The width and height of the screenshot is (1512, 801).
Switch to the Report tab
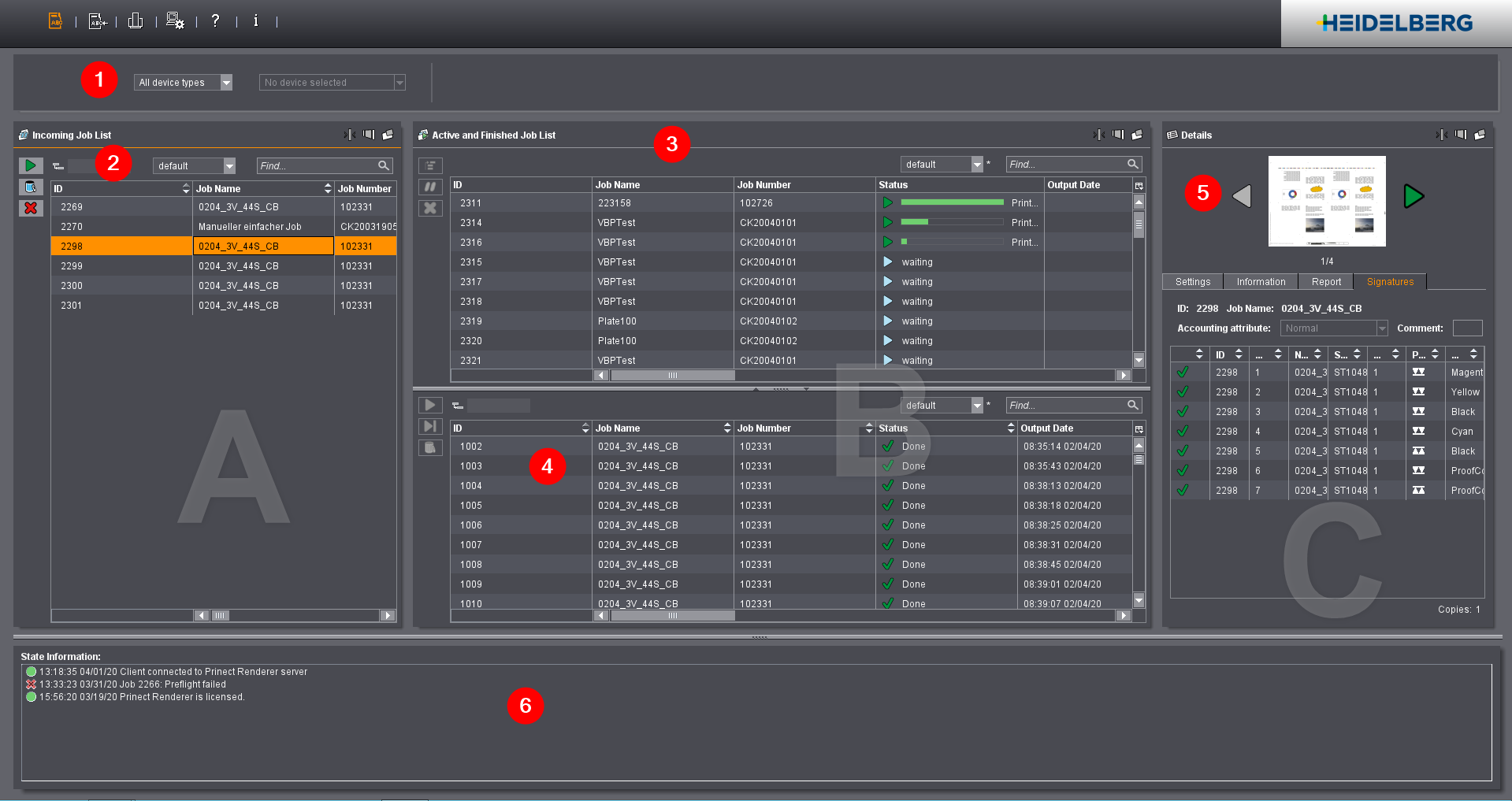click(1326, 282)
